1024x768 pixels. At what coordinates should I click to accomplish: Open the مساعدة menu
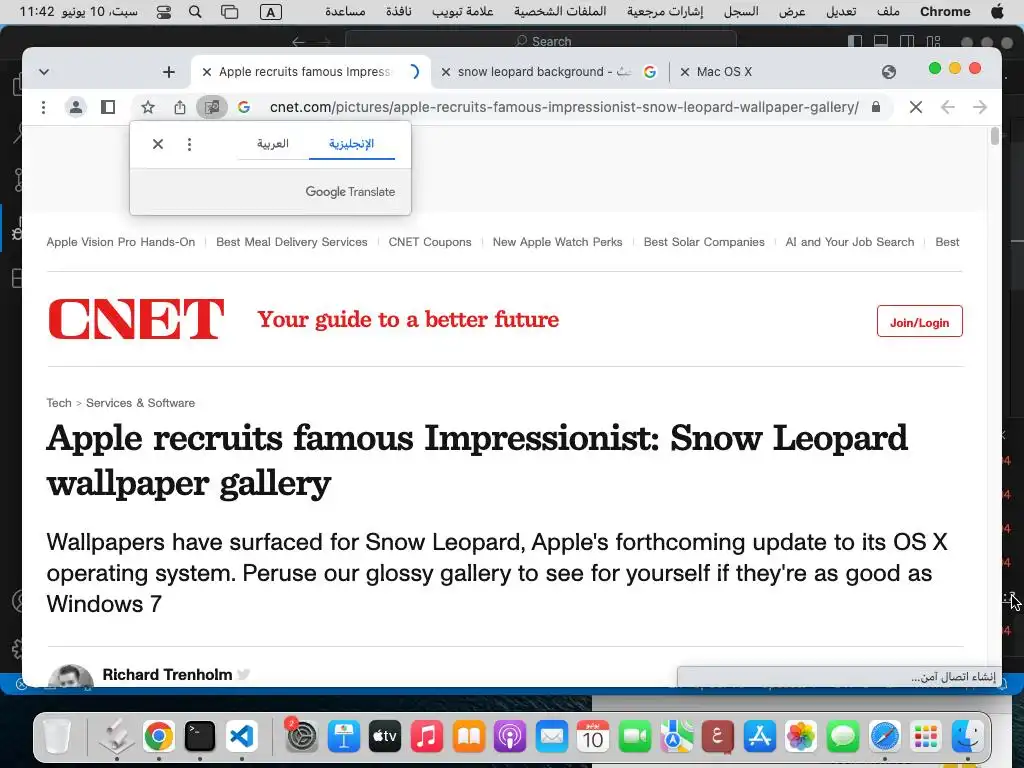click(x=345, y=12)
